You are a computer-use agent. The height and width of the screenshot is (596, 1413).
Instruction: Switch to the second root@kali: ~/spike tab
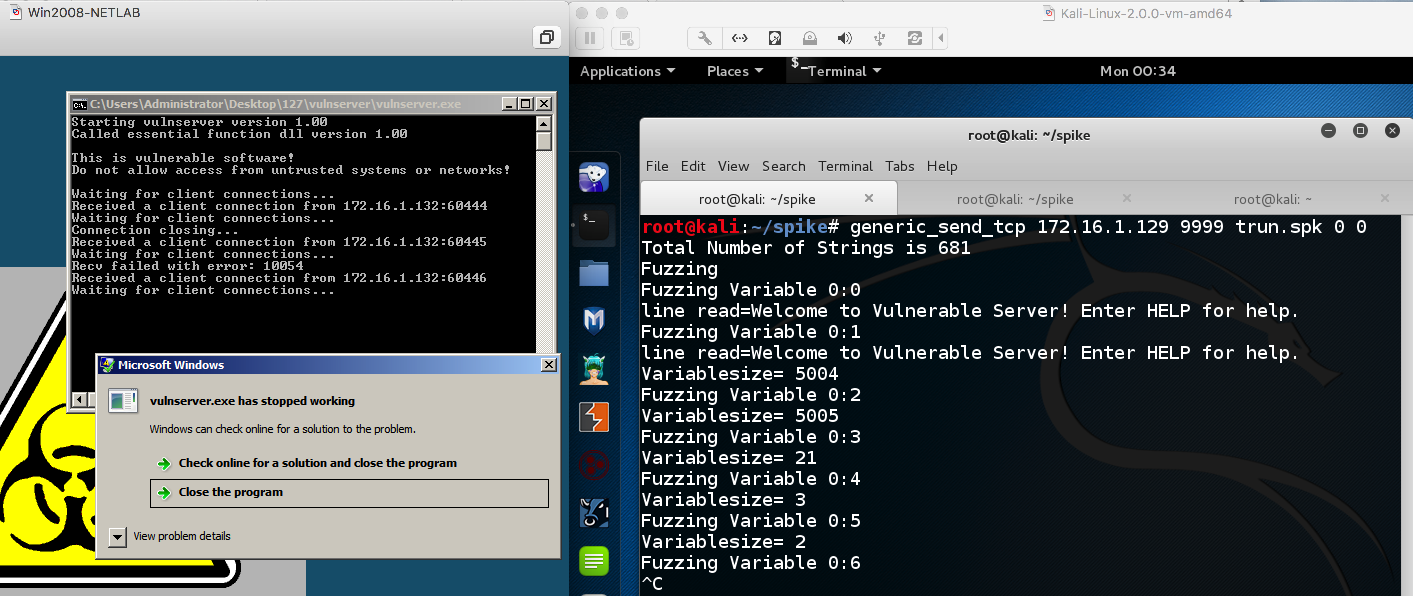1015,199
